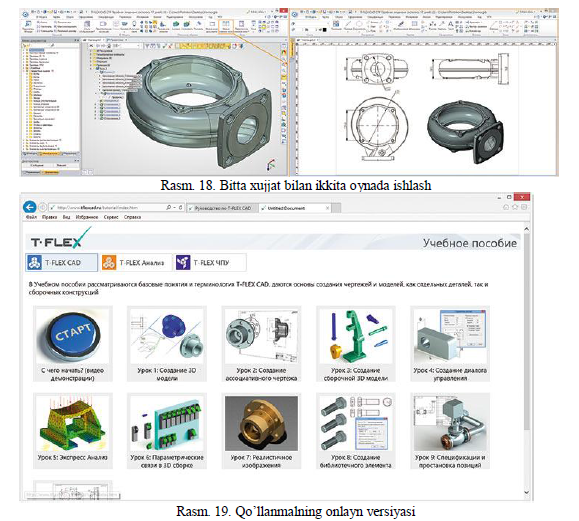This screenshot has height=521, width=579.
Task: Click the browser Back arrow button
Action: (x=30, y=207)
